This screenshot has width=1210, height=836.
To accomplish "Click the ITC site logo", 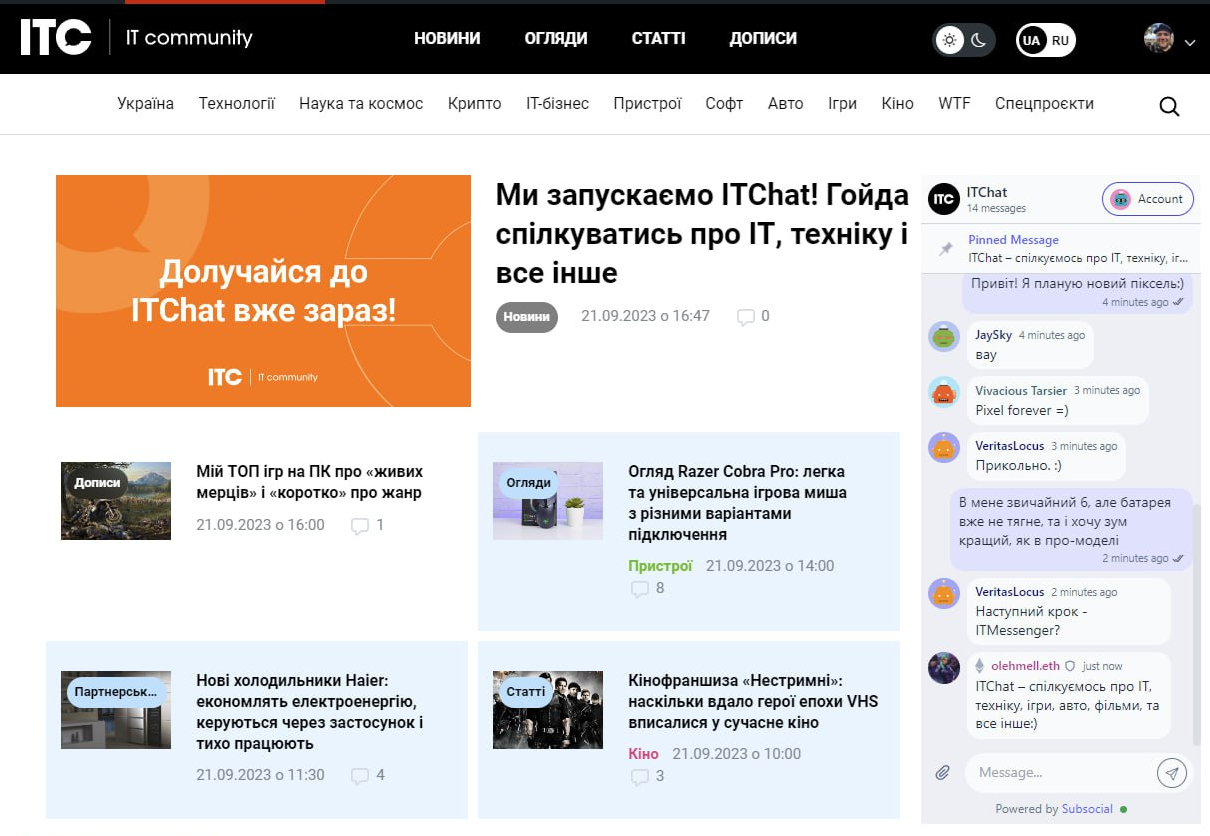I will coord(56,38).
